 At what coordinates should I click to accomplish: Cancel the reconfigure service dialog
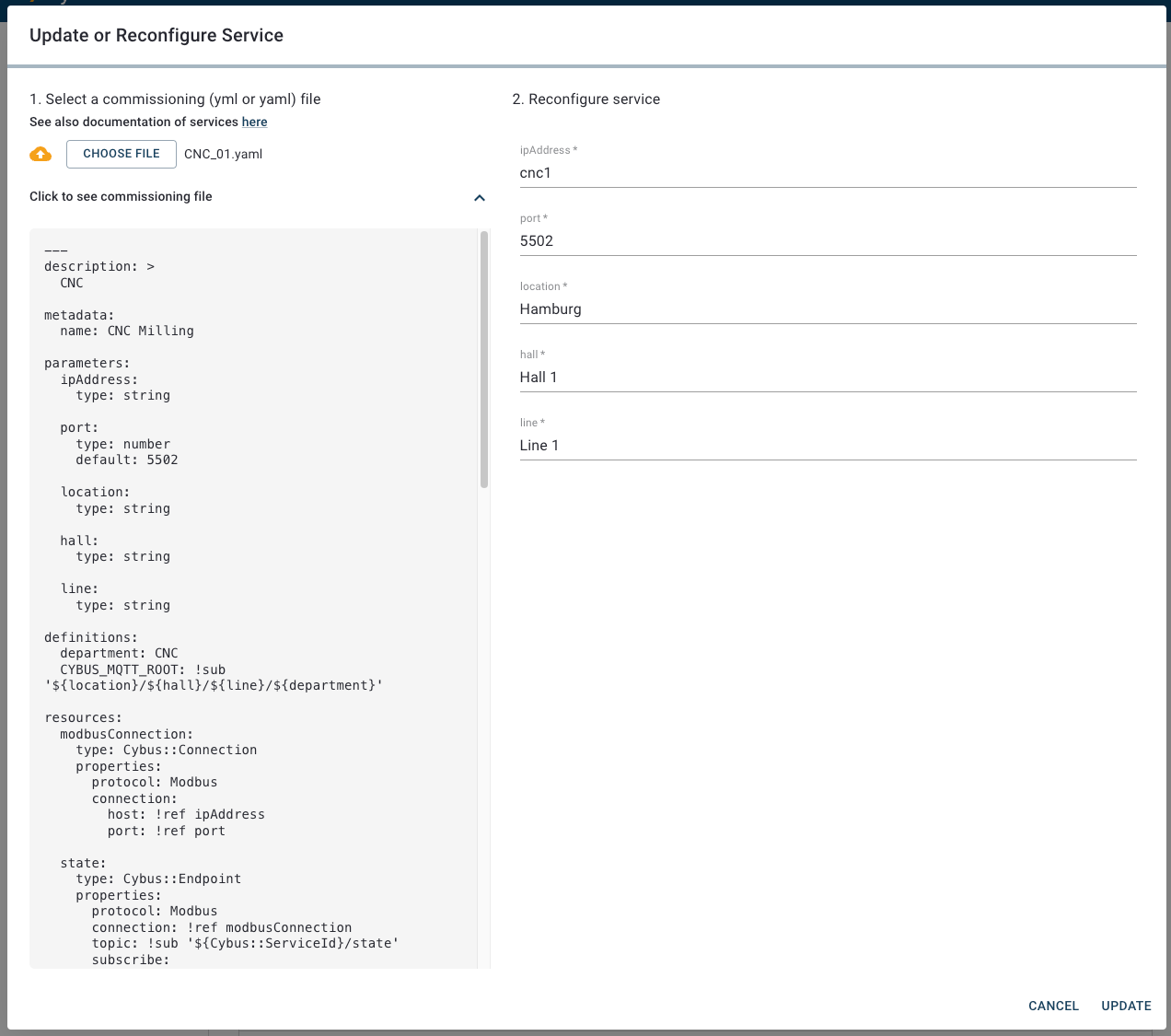pyautogui.click(x=1053, y=1006)
